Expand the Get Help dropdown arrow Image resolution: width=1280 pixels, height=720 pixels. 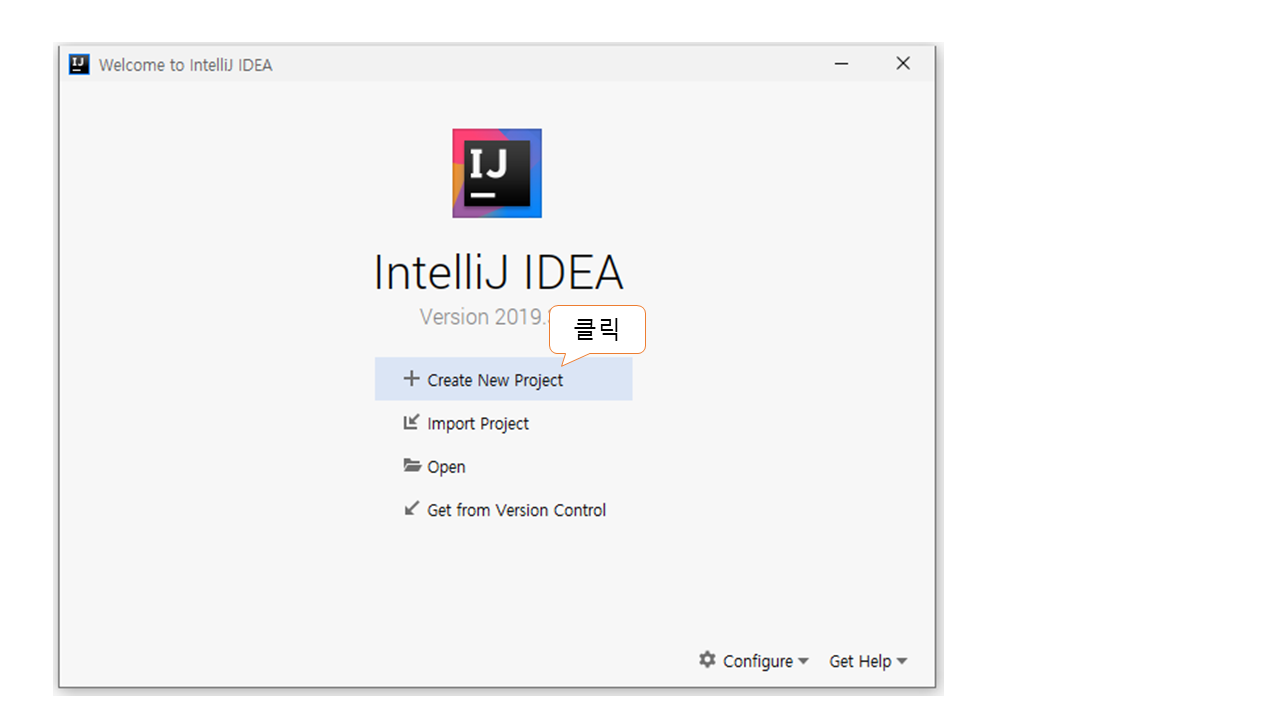click(902, 662)
